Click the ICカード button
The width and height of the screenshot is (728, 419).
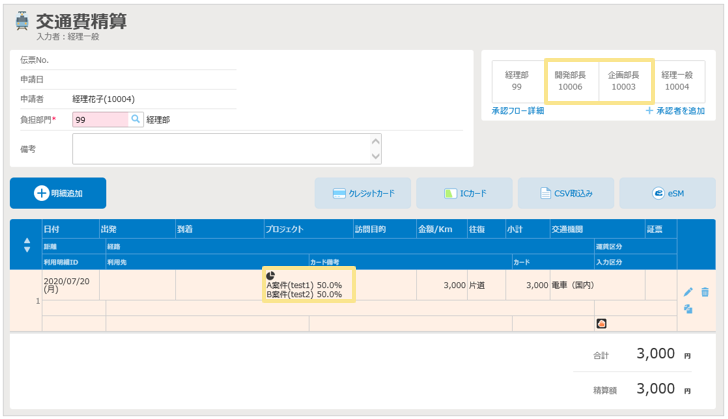coord(464,193)
